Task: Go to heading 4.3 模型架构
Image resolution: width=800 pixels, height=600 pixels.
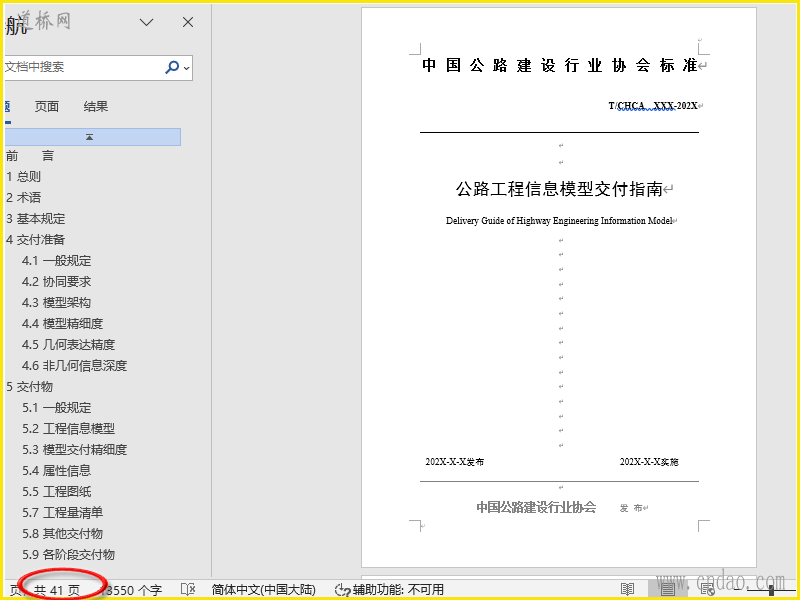Action: tap(57, 303)
